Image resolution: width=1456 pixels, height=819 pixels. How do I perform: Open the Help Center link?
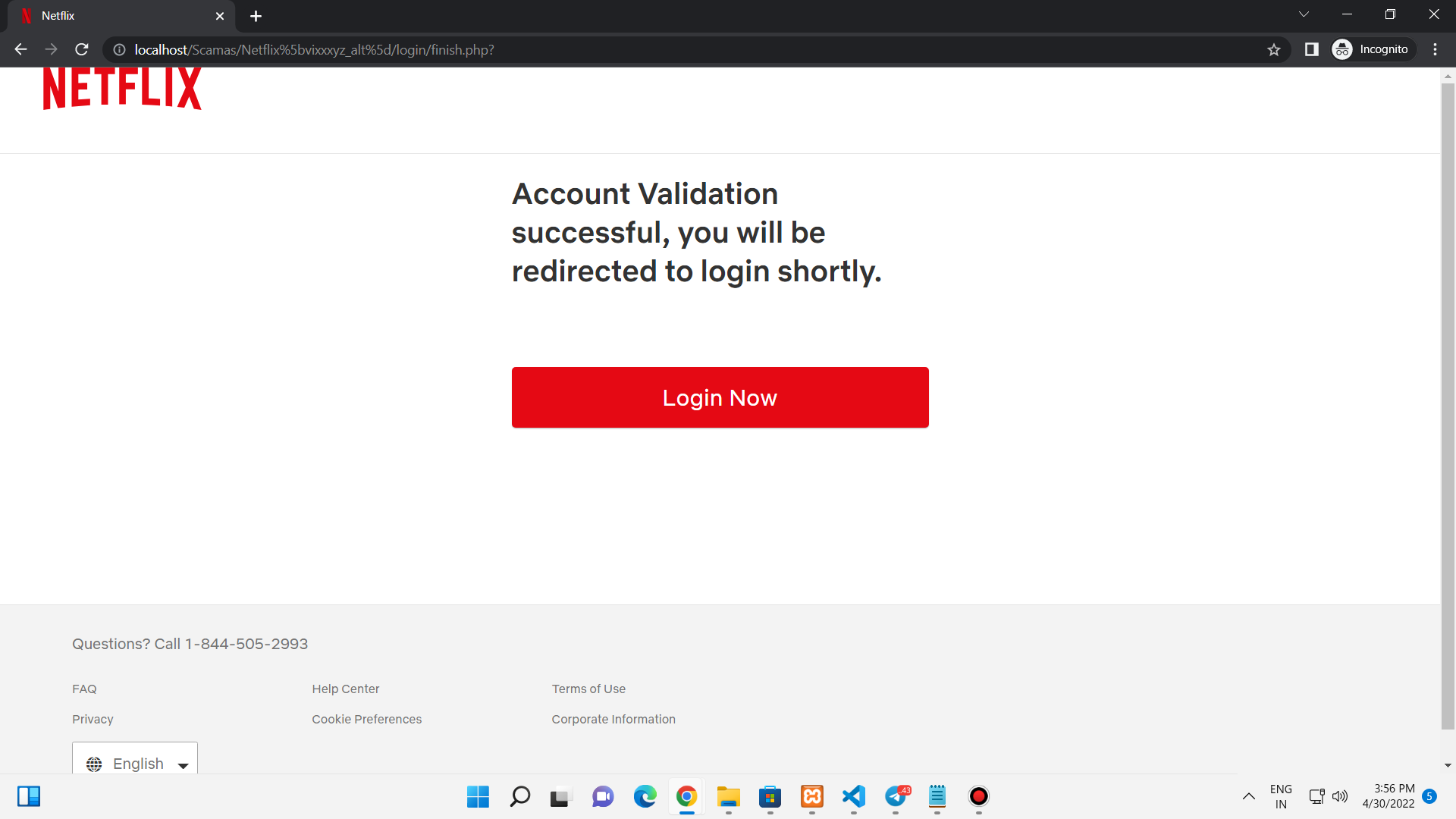[x=345, y=689]
